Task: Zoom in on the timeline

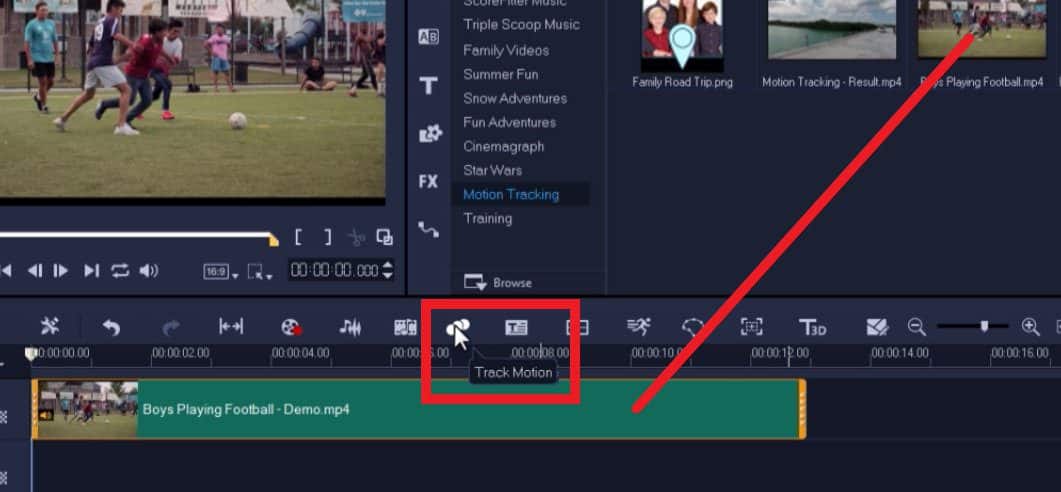Action: [x=1030, y=326]
